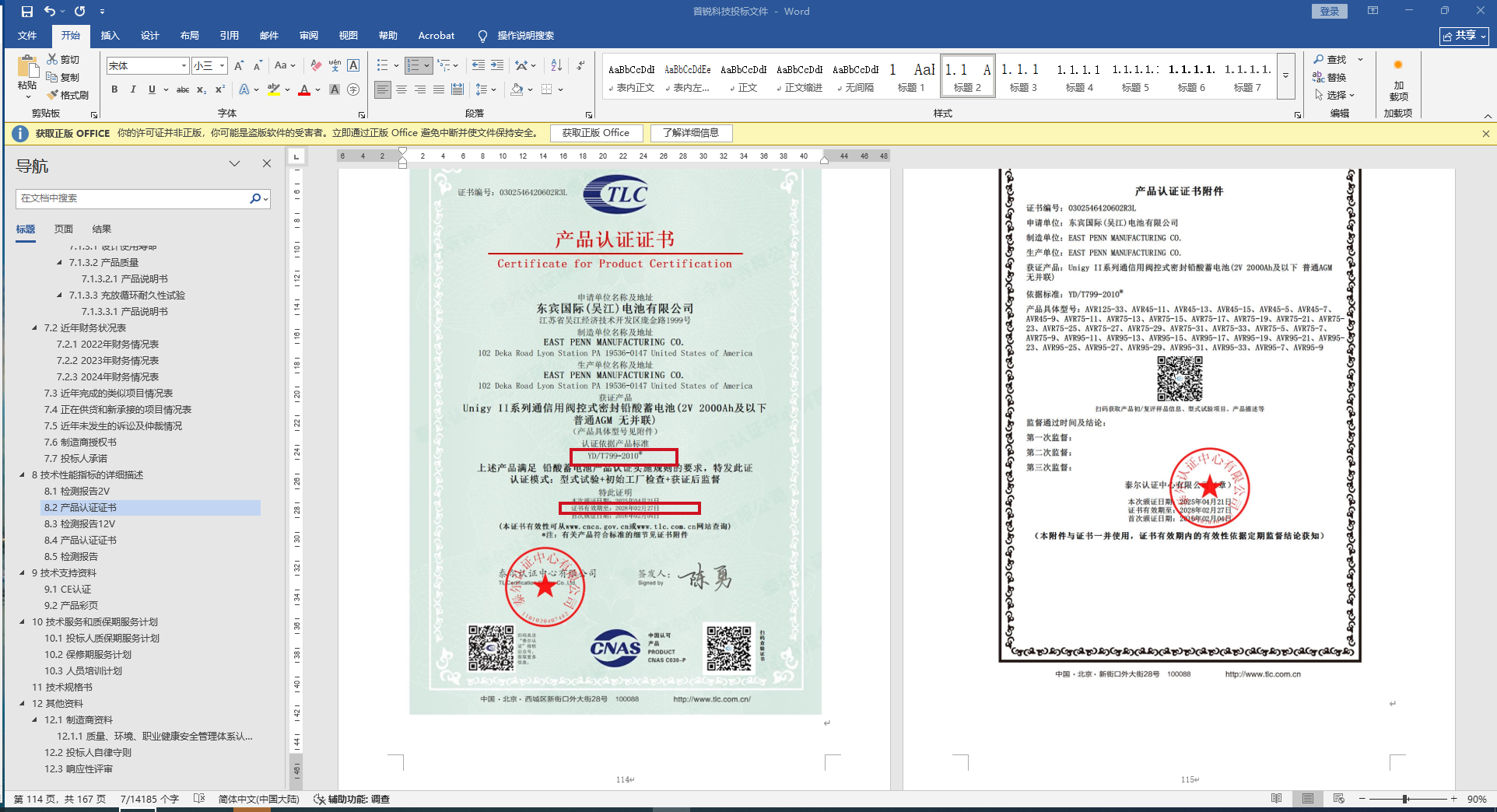Viewport: 1497px width, 812px height.
Task: Open the font name dropdown
Action: pyautogui.click(x=184, y=66)
